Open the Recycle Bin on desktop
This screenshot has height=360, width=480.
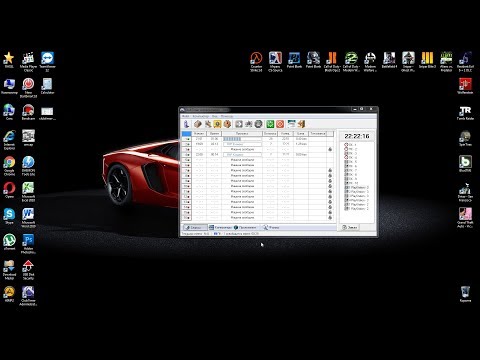click(x=465, y=294)
